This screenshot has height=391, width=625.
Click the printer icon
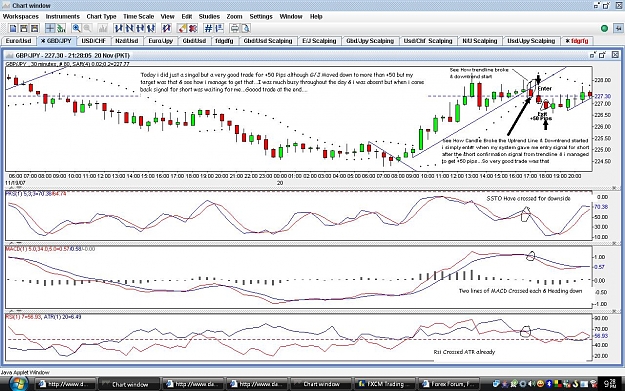[x=235, y=28]
